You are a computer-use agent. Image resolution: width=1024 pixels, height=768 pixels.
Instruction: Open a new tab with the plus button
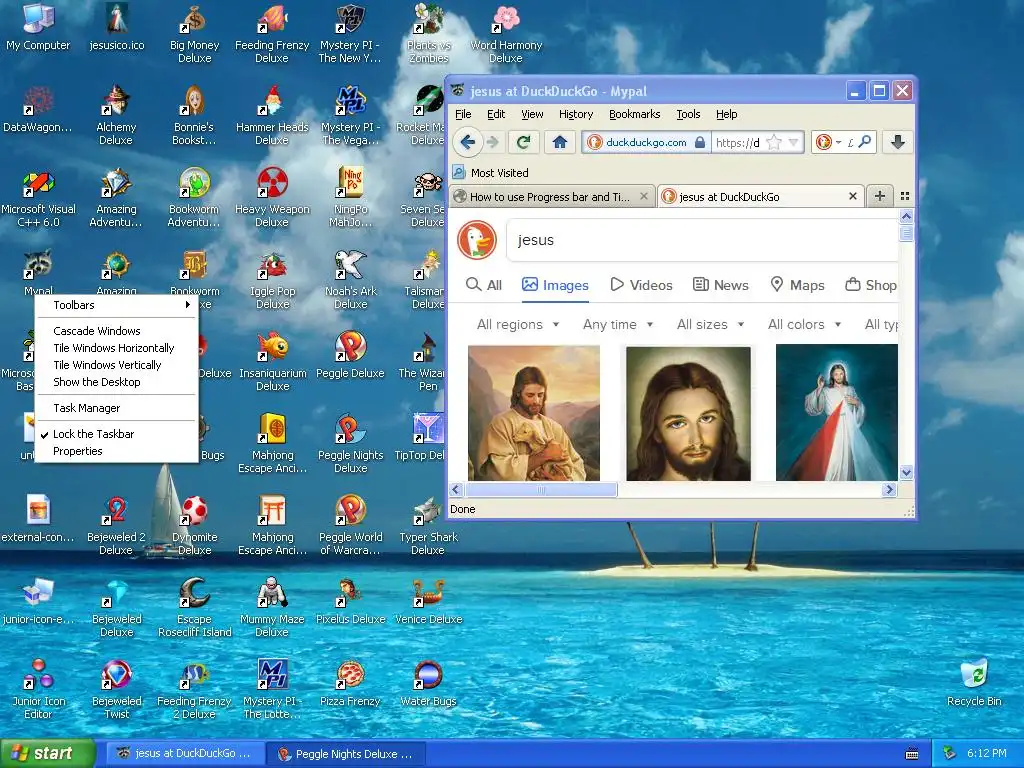click(x=880, y=196)
